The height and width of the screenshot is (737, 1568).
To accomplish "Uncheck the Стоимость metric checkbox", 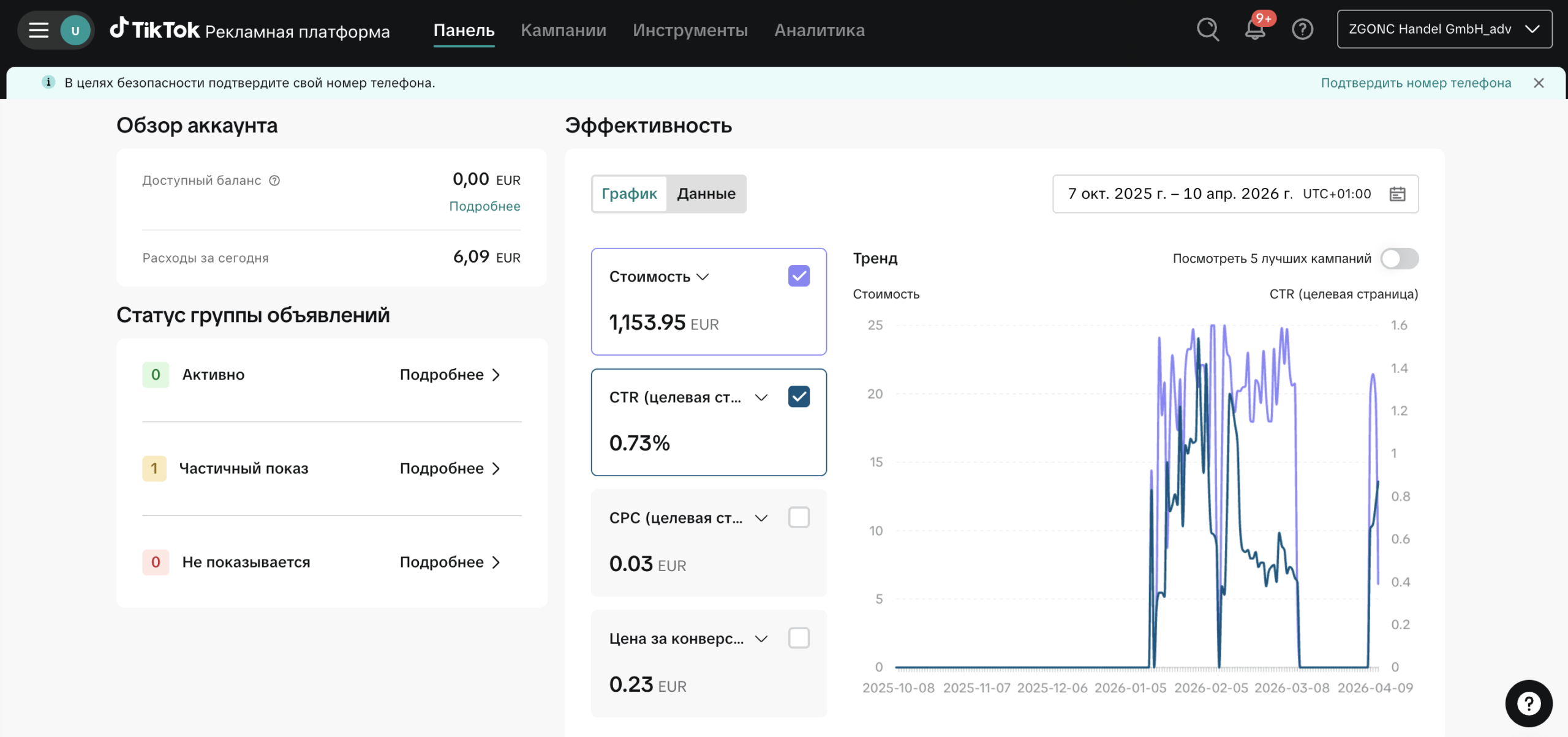I will (x=799, y=276).
